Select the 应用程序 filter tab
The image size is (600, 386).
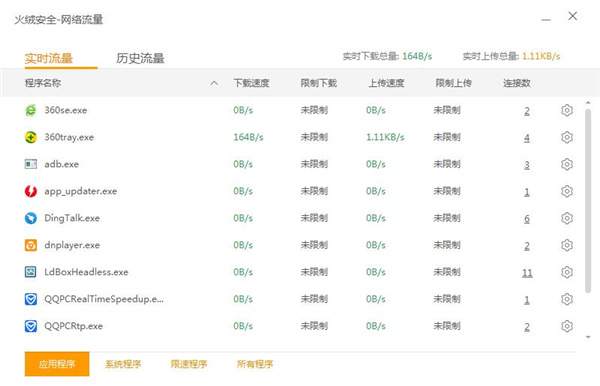(x=57, y=364)
